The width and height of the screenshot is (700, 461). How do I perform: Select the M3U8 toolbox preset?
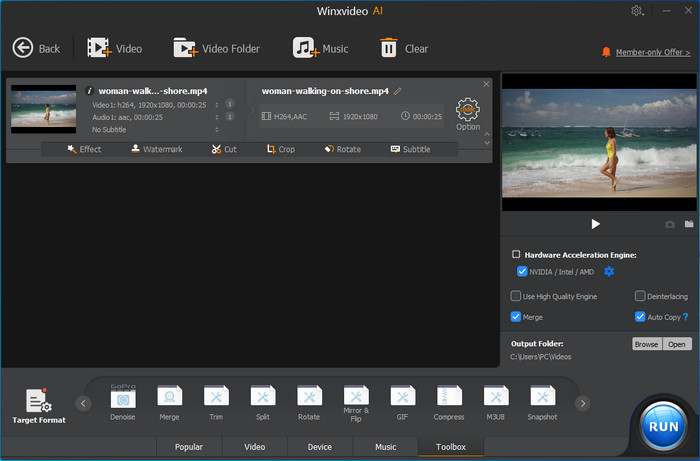(x=496, y=402)
